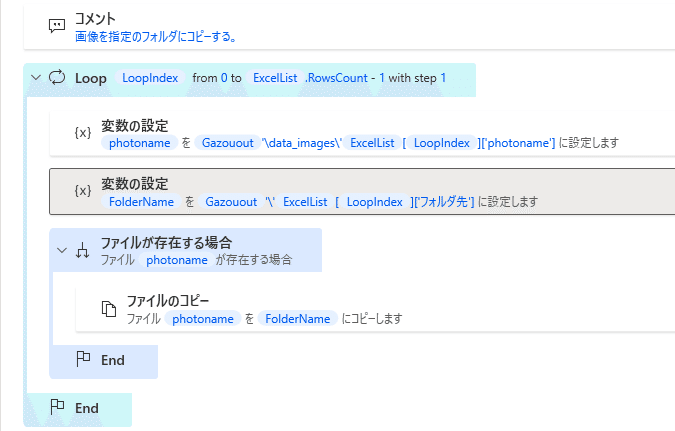Click the comment speech bubble icon
This screenshot has width=675, height=431.
click(x=57, y=26)
